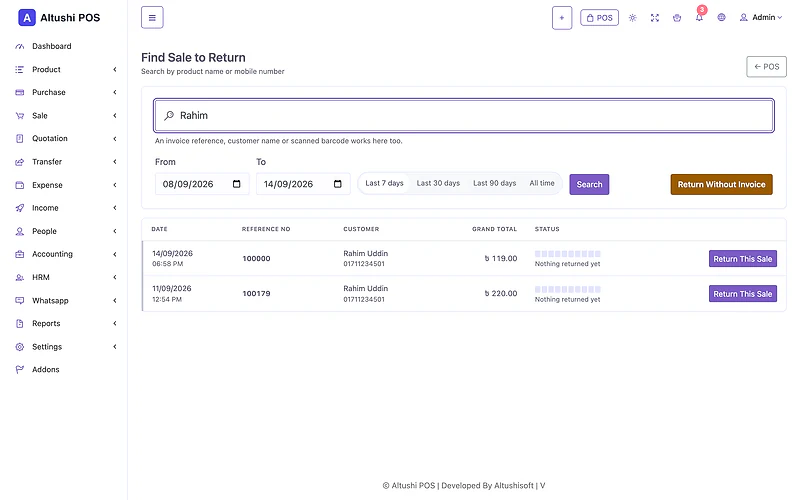Viewport: 800px width, 500px height.
Task: Click reference number 100179
Action: pyautogui.click(x=256, y=294)
